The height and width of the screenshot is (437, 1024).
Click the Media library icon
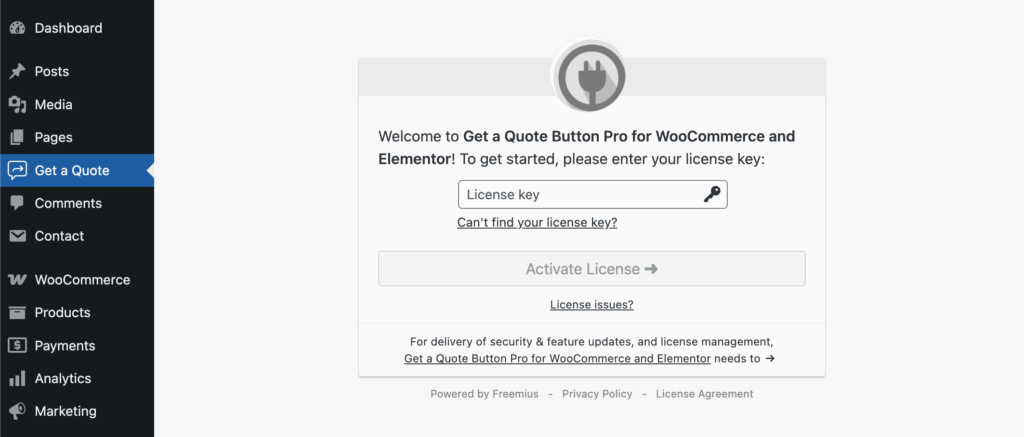(x=17, y=105)
